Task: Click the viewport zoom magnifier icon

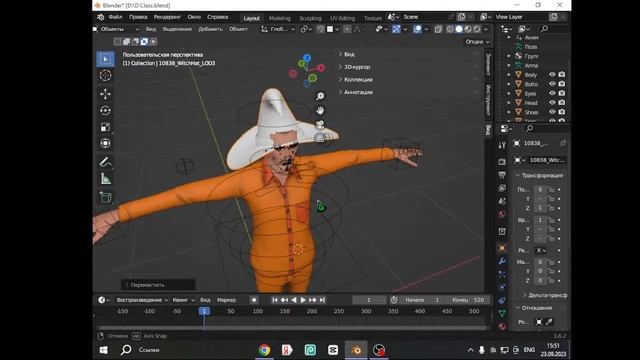Action: point(320,96)
